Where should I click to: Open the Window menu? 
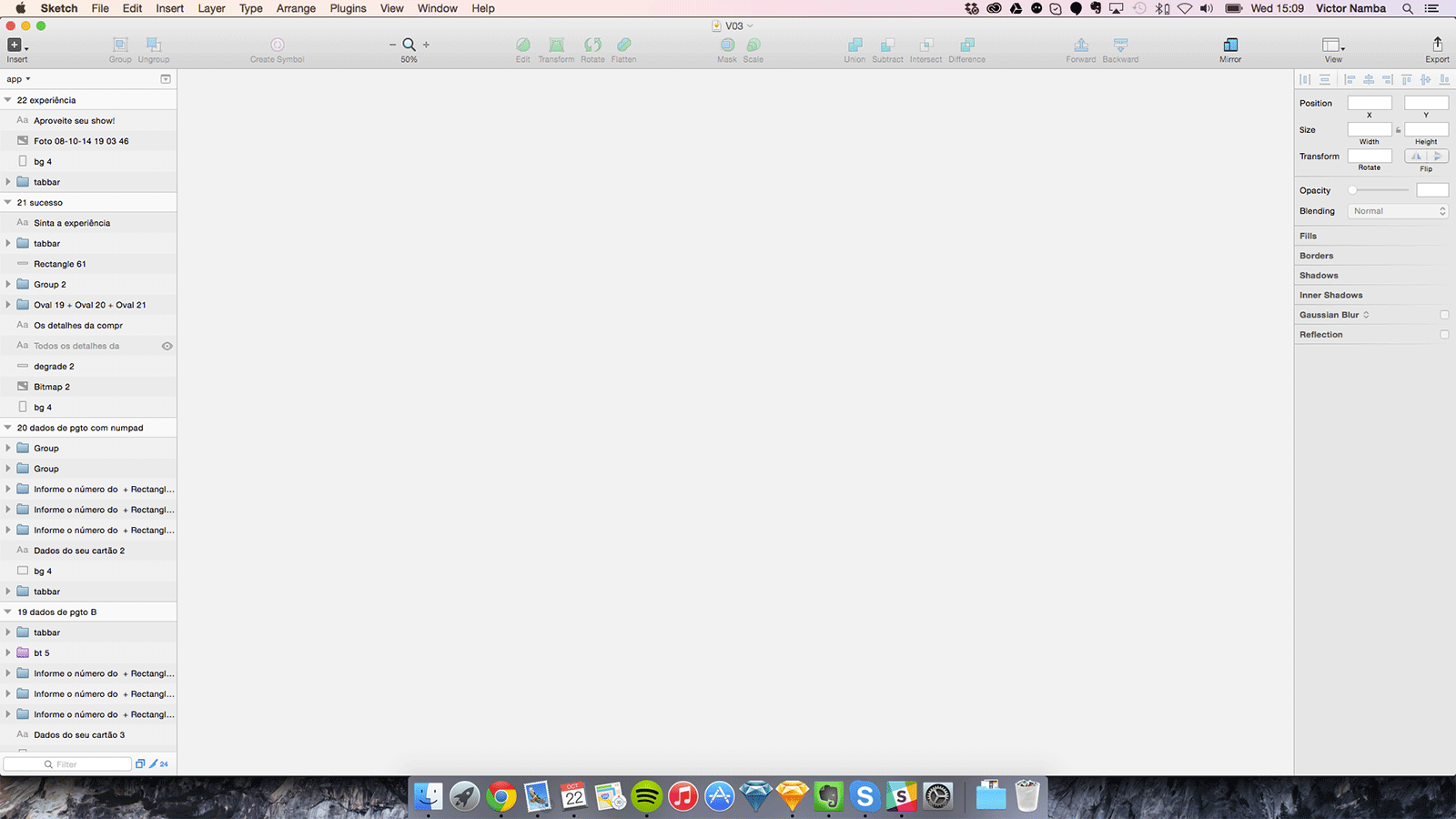click(438, 8)
